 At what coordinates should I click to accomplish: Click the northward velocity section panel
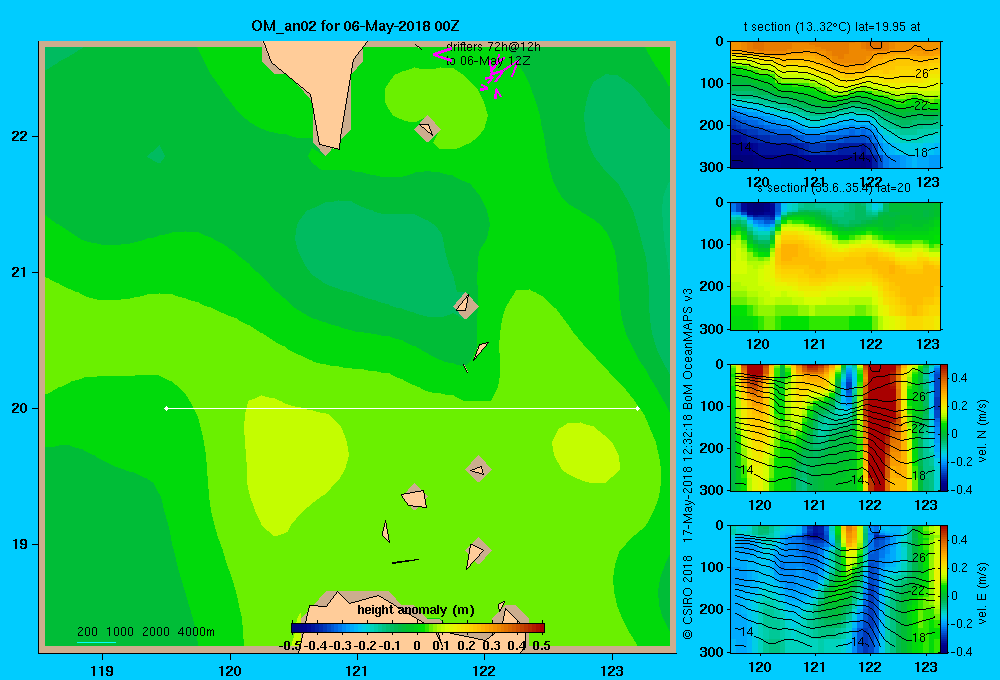coord(835,427)
